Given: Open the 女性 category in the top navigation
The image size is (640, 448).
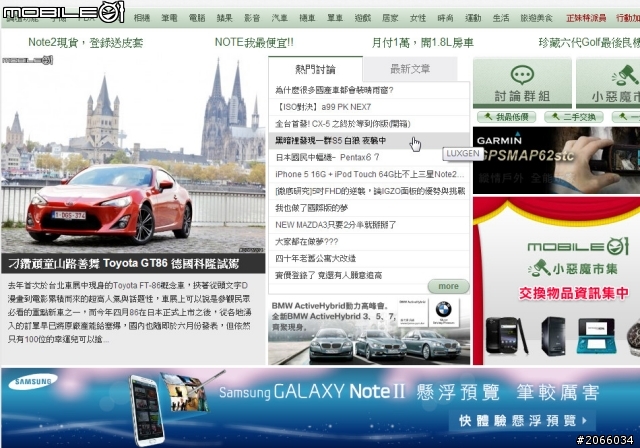Looking at the screenshot, I should (418, 18).
